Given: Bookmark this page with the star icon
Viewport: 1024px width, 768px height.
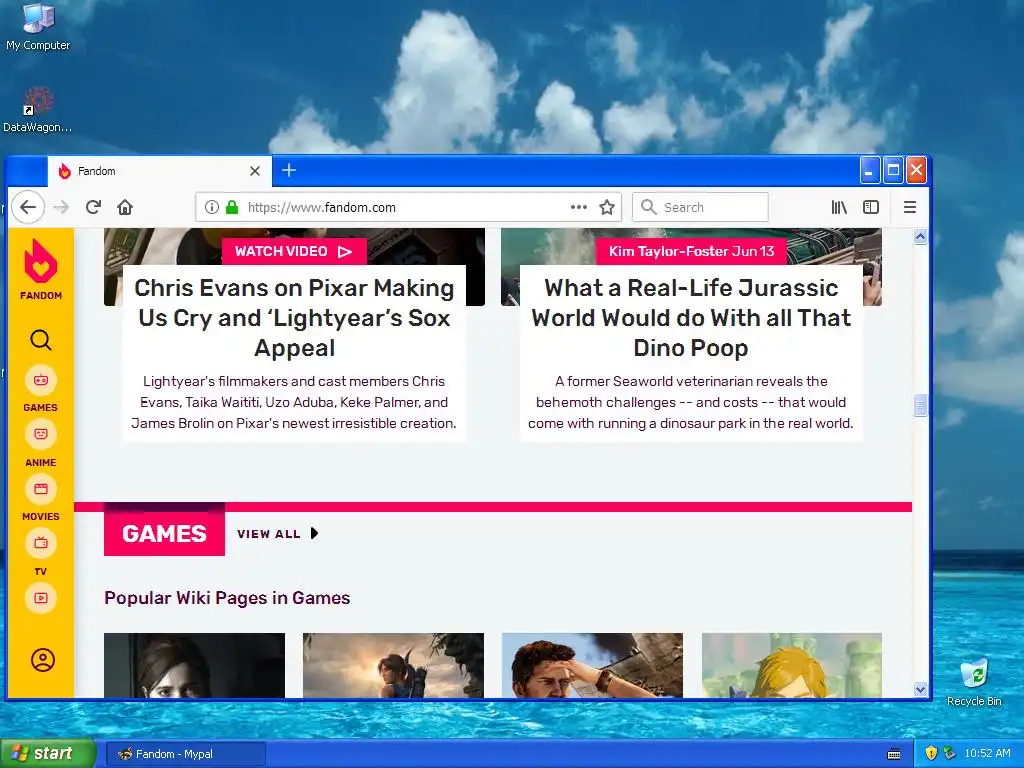Looking at the screenshot, I should 607,207.
